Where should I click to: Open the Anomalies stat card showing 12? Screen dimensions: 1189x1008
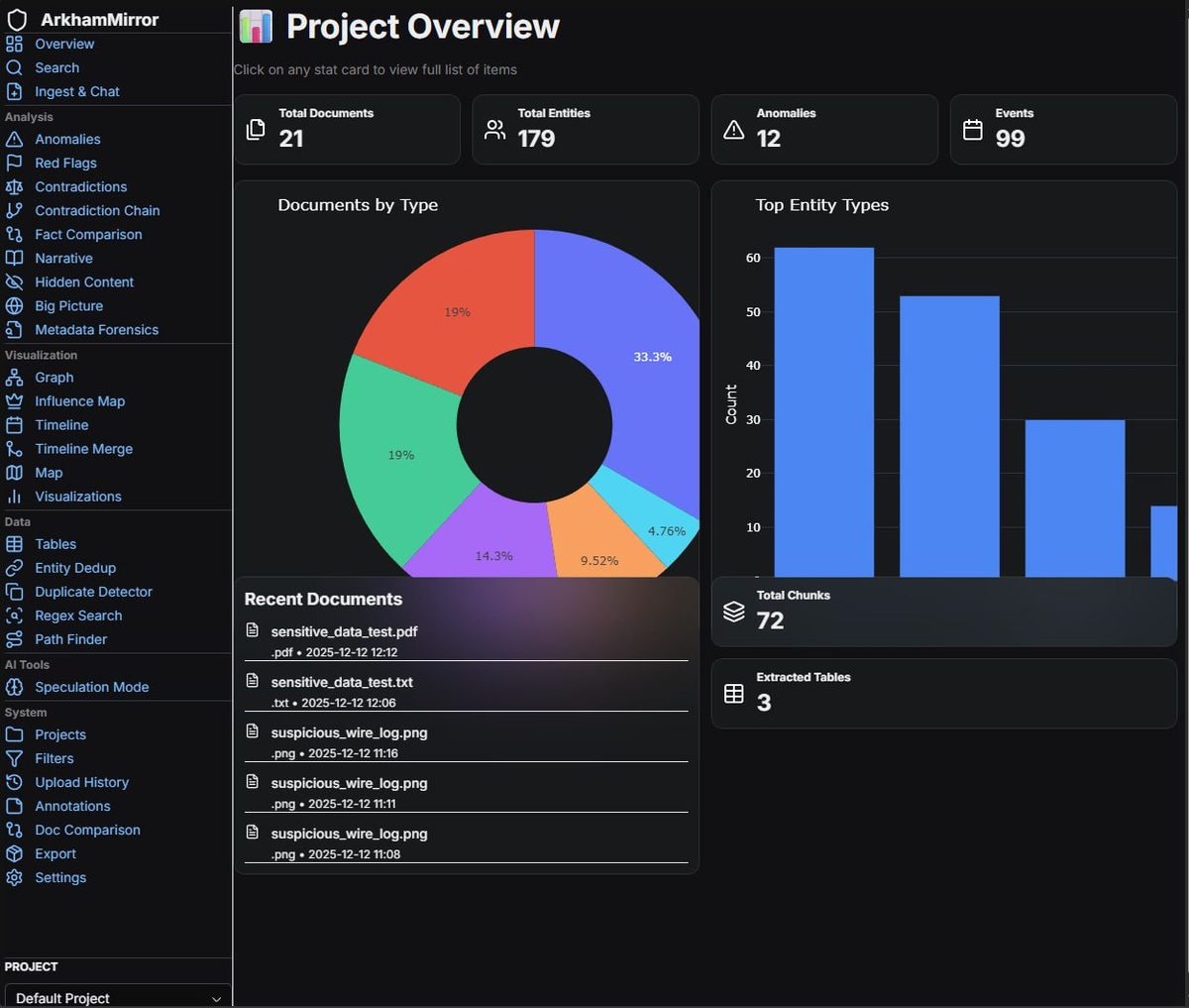pyautogui.click(x=824, y=129)
